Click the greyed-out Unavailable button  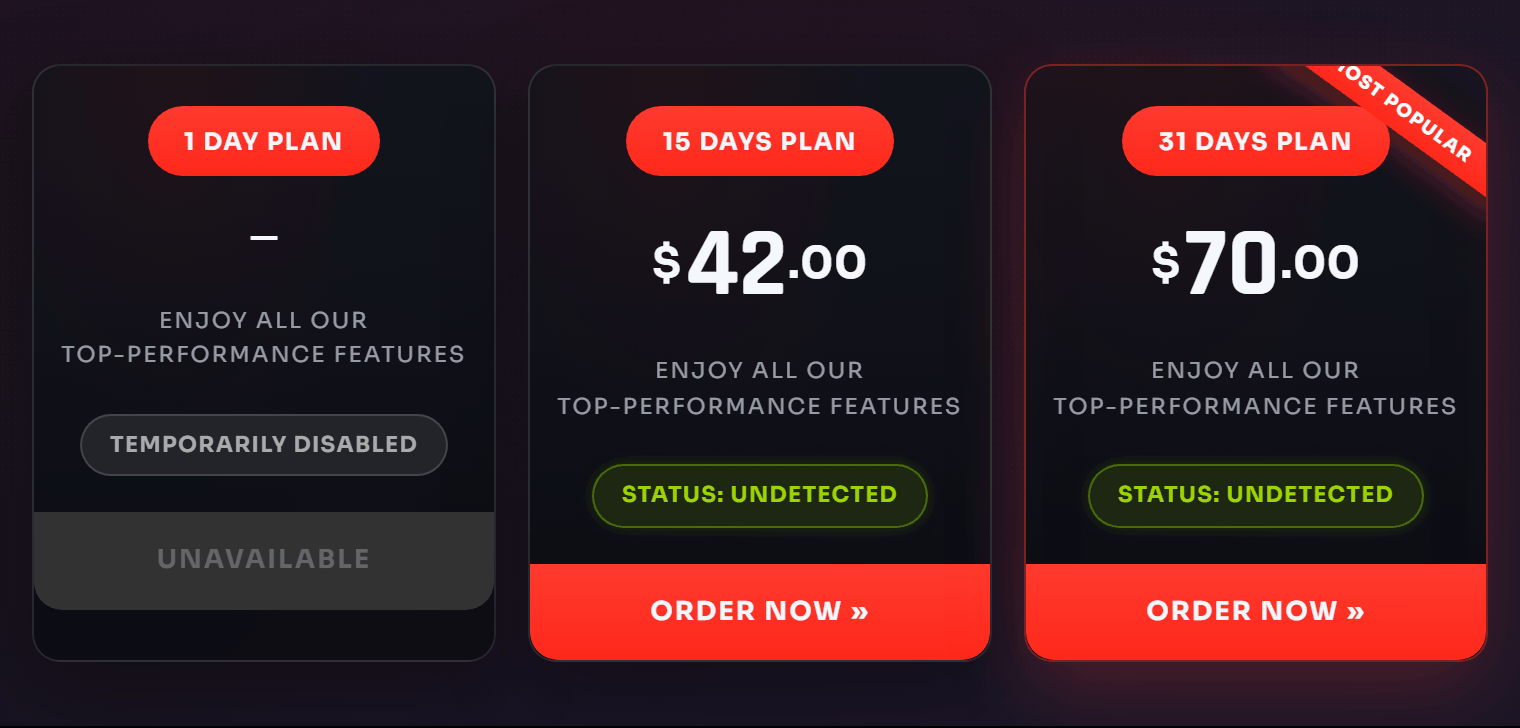point(264,559)
